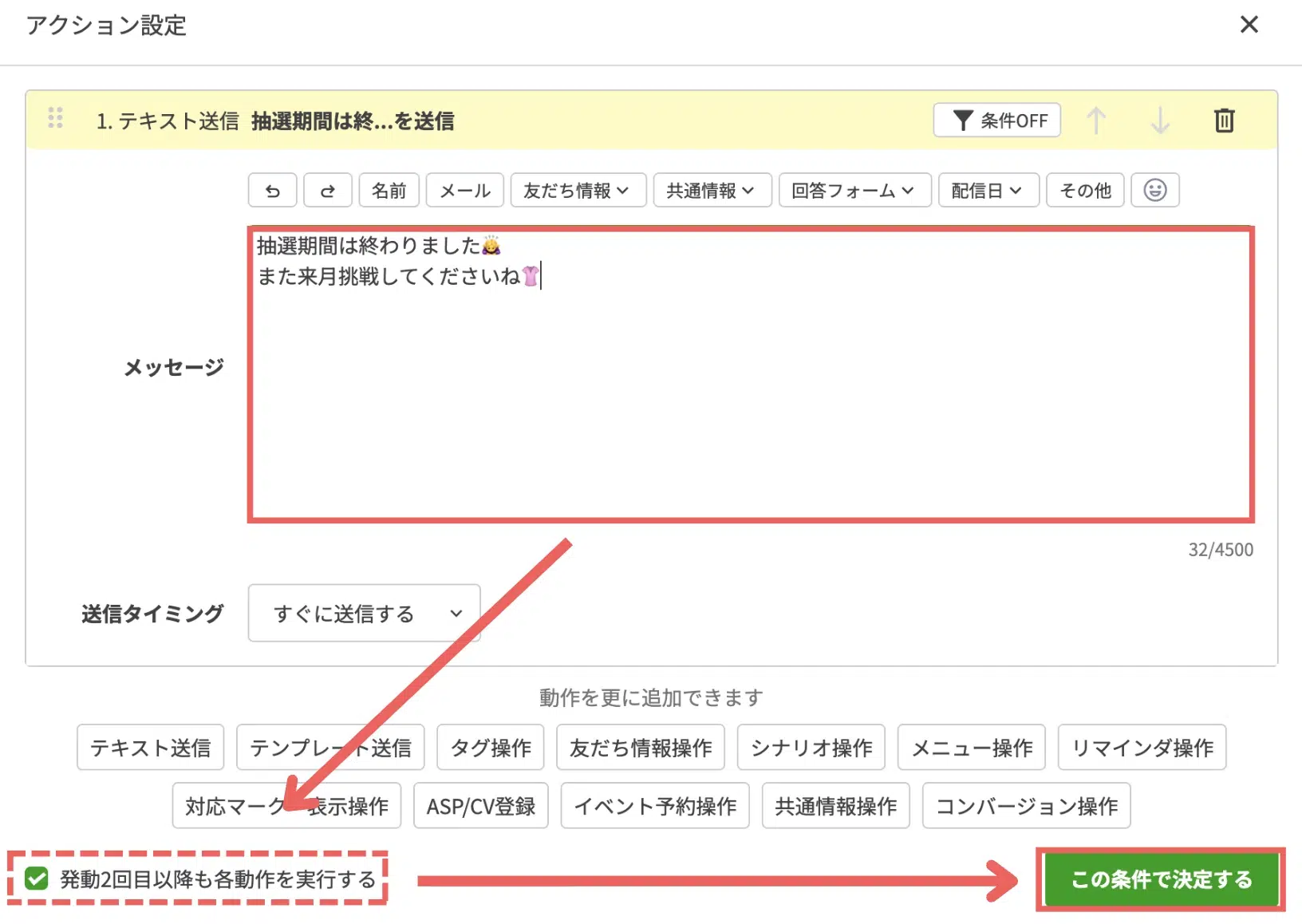
Task: Add a コンバージョン操作 action
Action: 1027,806
